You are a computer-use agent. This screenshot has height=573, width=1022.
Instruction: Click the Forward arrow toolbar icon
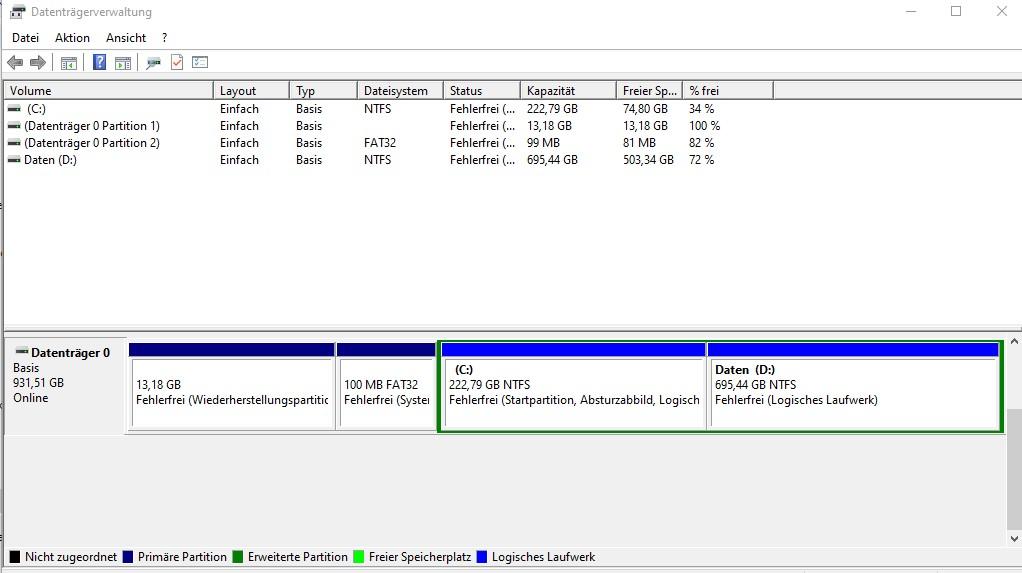(x=38, y=63)
